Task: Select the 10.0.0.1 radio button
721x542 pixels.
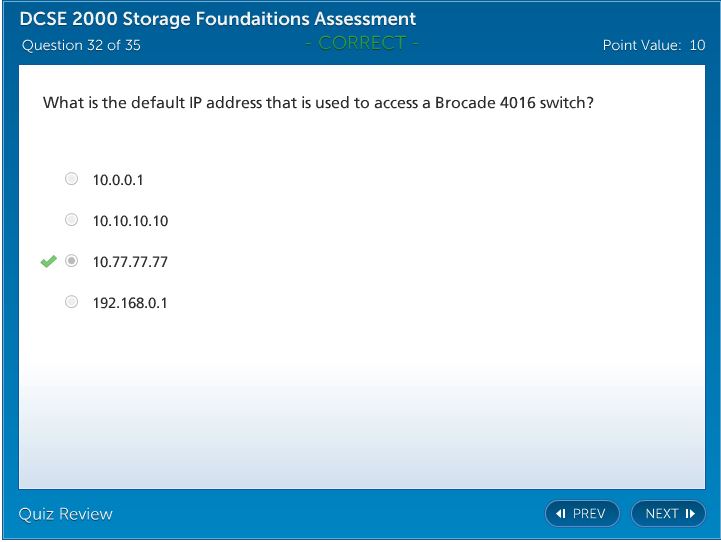Action: 71,179
